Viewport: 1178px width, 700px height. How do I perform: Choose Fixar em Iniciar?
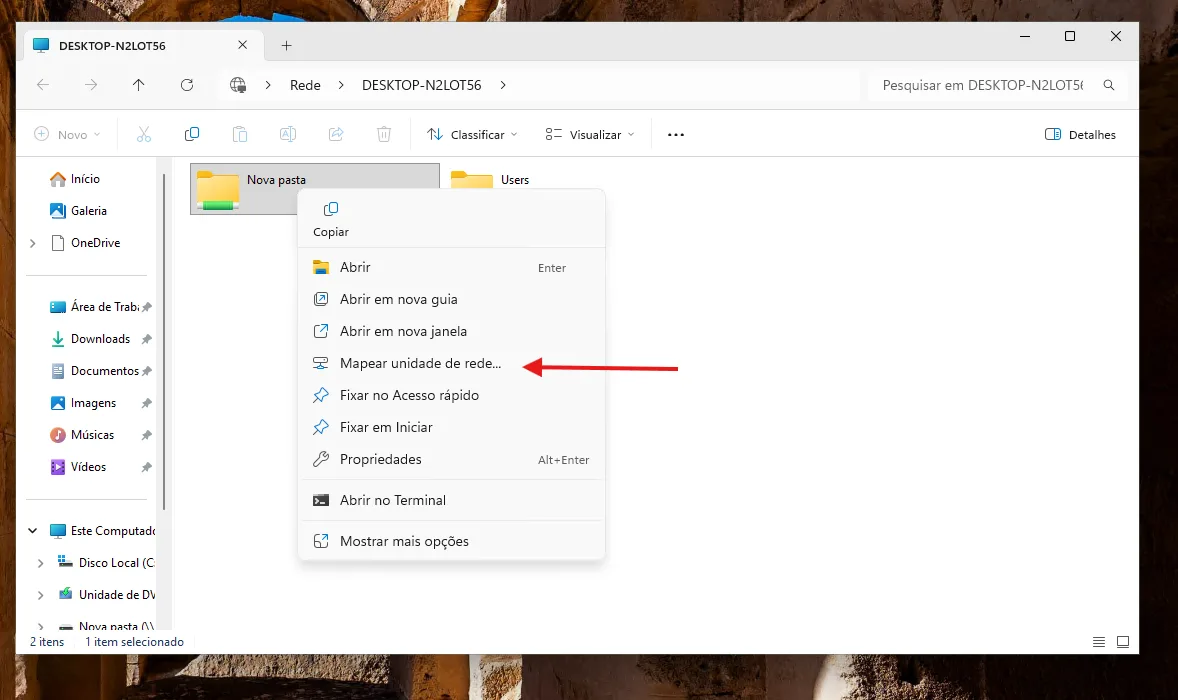pyautogui.click(x=453, y=427)
